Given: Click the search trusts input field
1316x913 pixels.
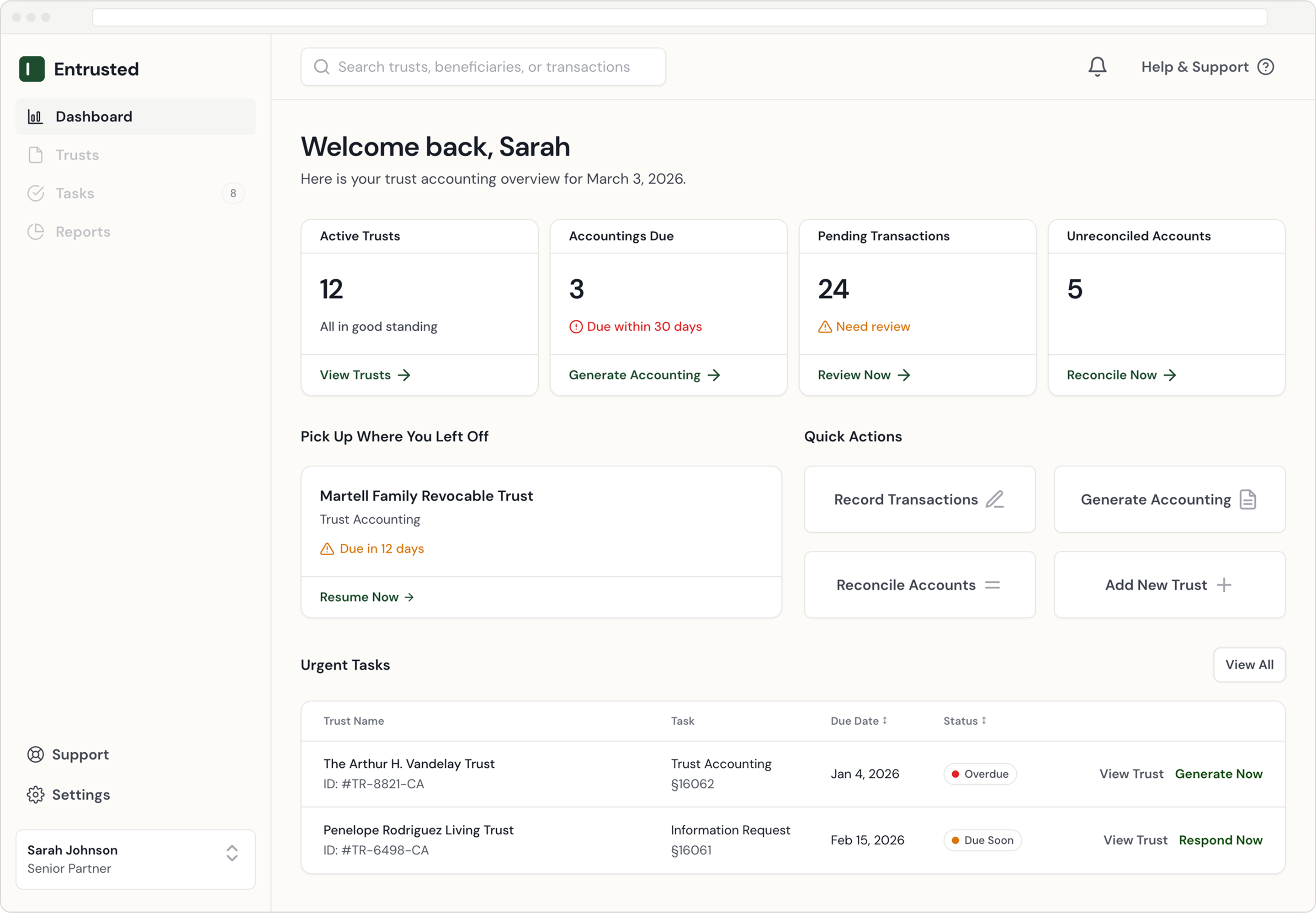Looking at the screenshot, I should tap(483, 66).
